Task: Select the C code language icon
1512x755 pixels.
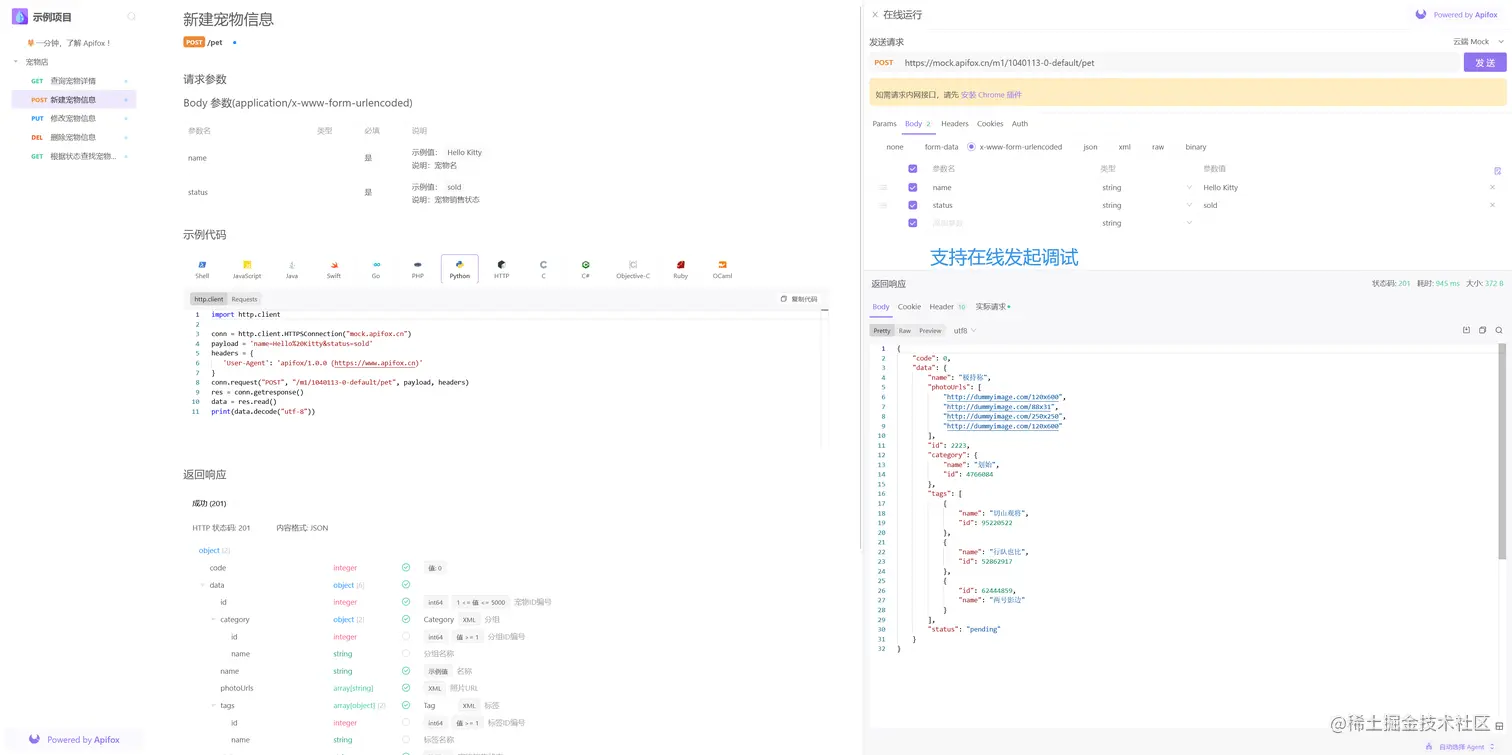Action: 543,265
